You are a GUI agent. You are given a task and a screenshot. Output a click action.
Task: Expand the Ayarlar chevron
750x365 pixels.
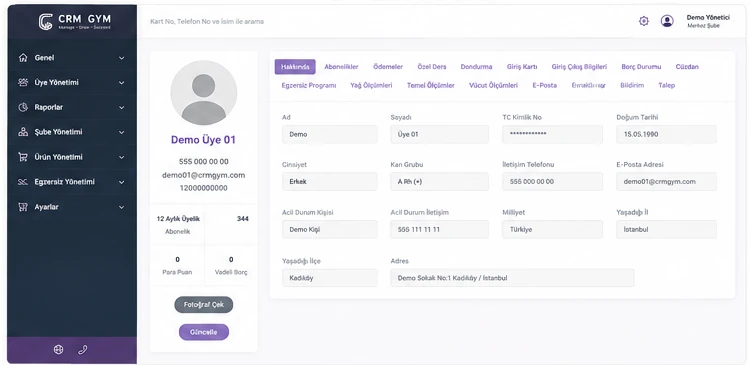pos(121,207)
